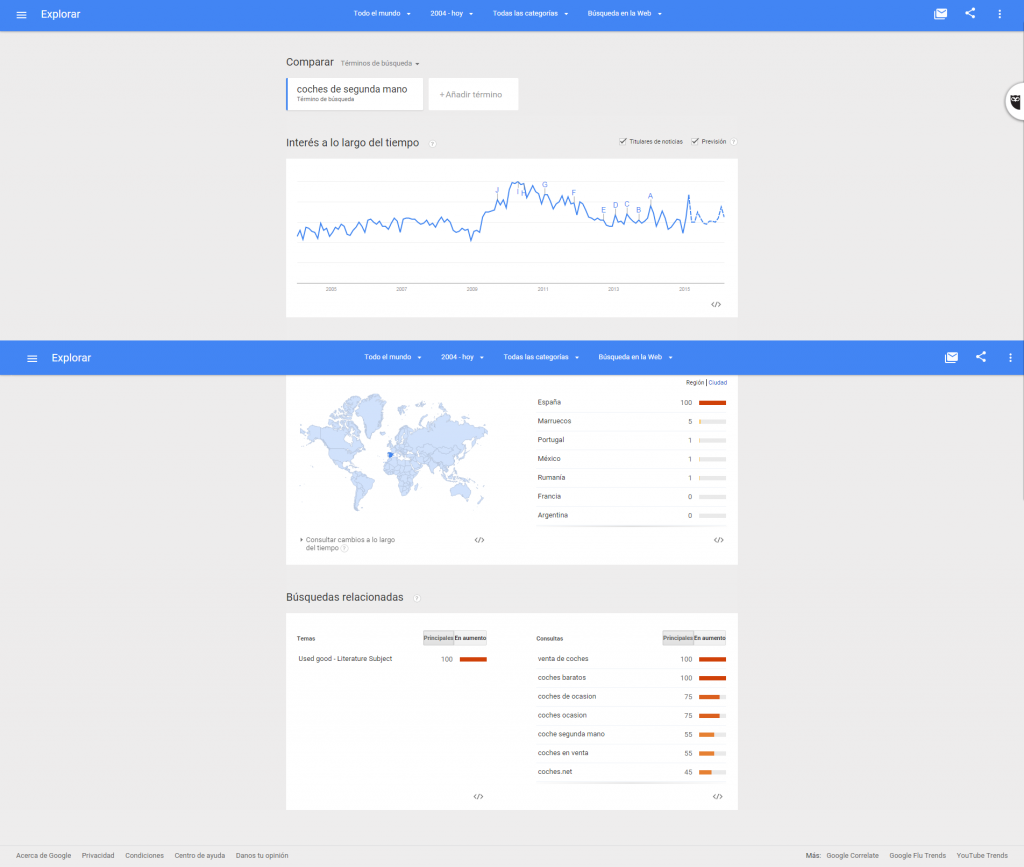Click the envelope icon in the topmost header
The height and width of the screenshot is (867, 1024).
(x=940, y=14)
